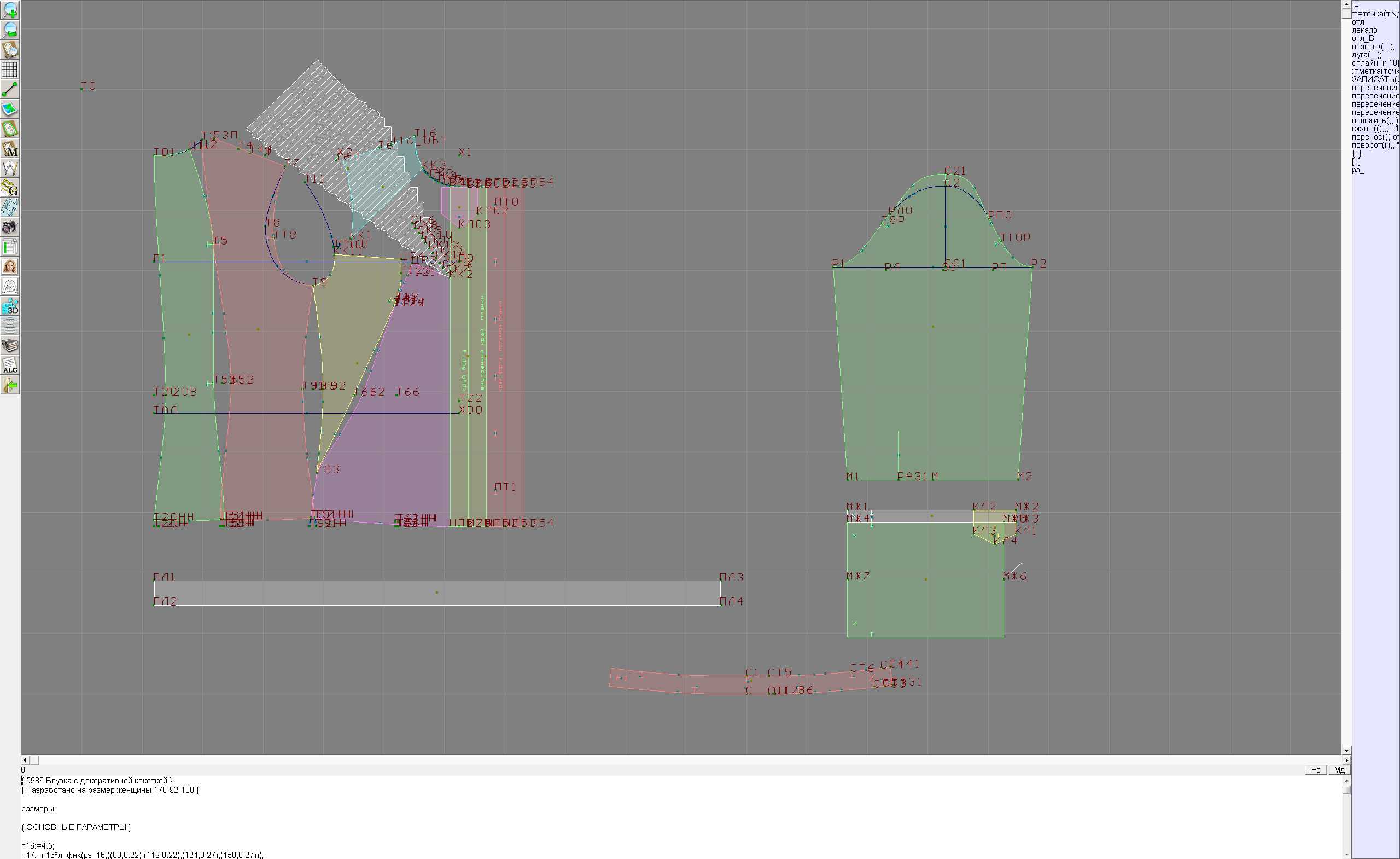Click in code editor line 'размеры;'

39,809
